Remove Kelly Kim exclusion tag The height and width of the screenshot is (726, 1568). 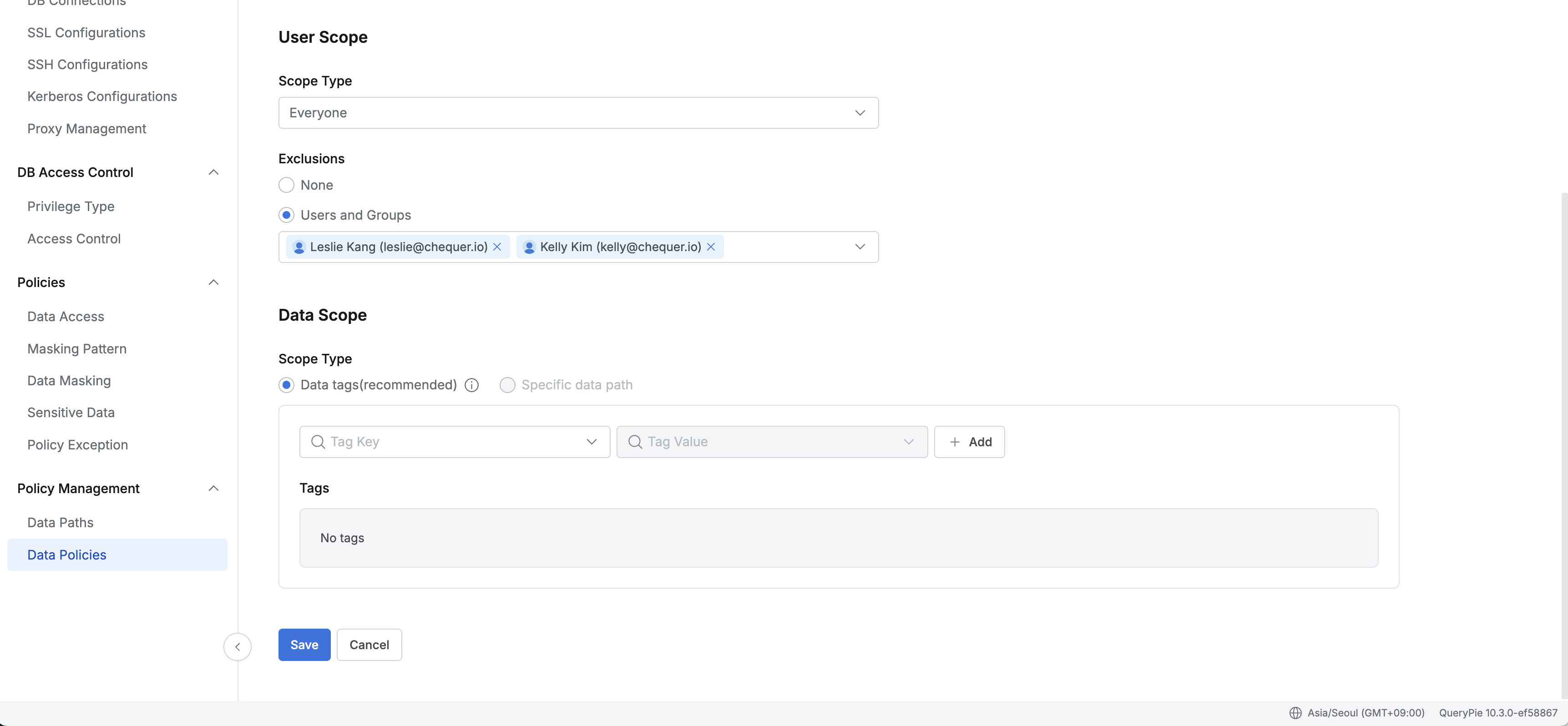[x=710, y=247]
